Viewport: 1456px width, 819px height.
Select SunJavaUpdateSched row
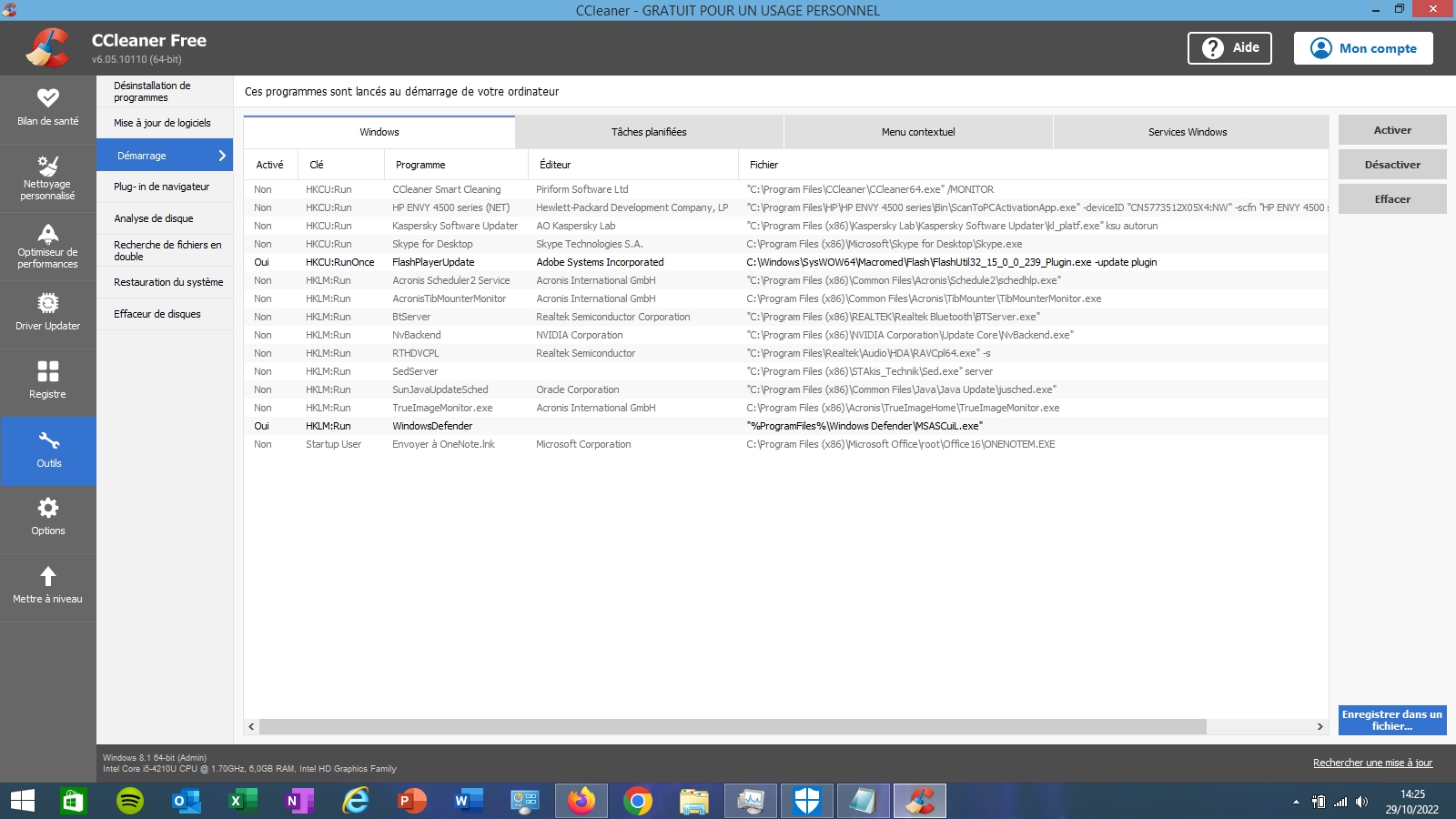pos(786,389)
